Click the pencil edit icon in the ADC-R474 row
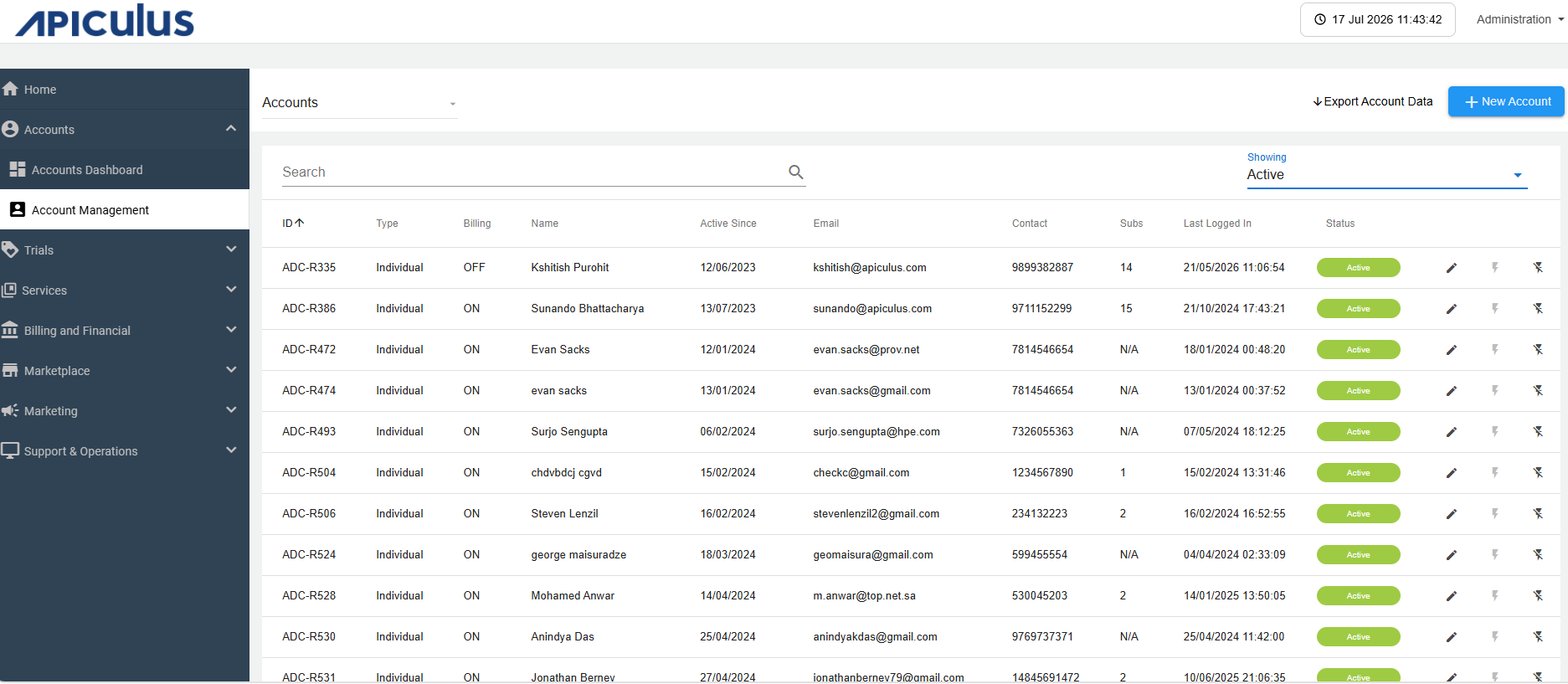 (x=1452, y=391)
